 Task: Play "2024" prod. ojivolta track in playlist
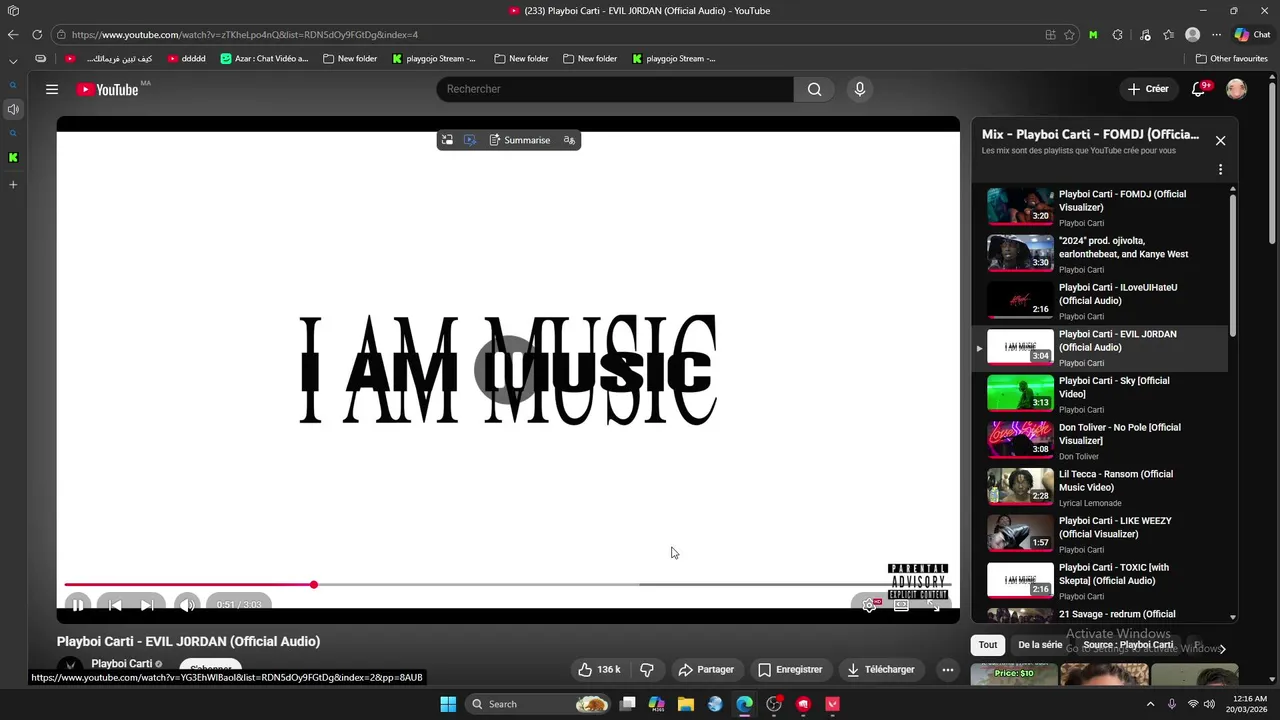click(1099, 255)
